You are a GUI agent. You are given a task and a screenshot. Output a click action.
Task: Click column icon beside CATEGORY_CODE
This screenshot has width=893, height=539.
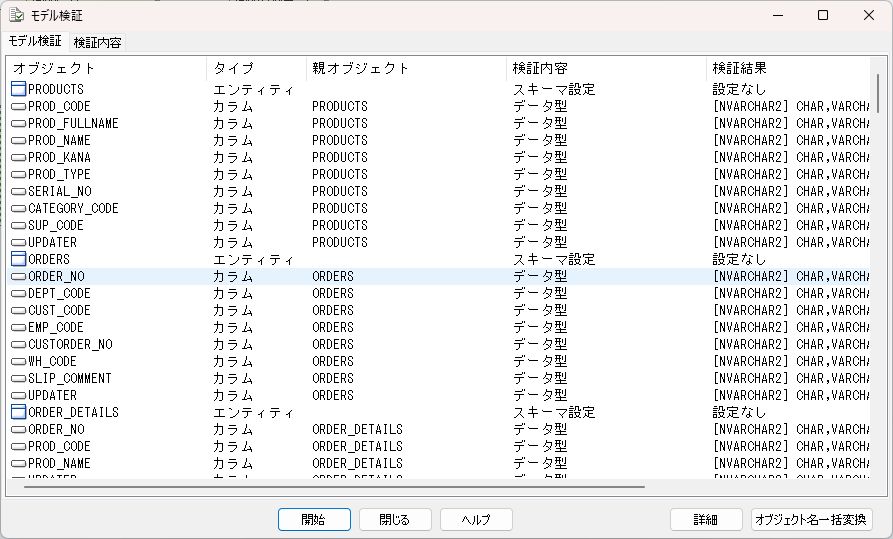tap(19, 209)
